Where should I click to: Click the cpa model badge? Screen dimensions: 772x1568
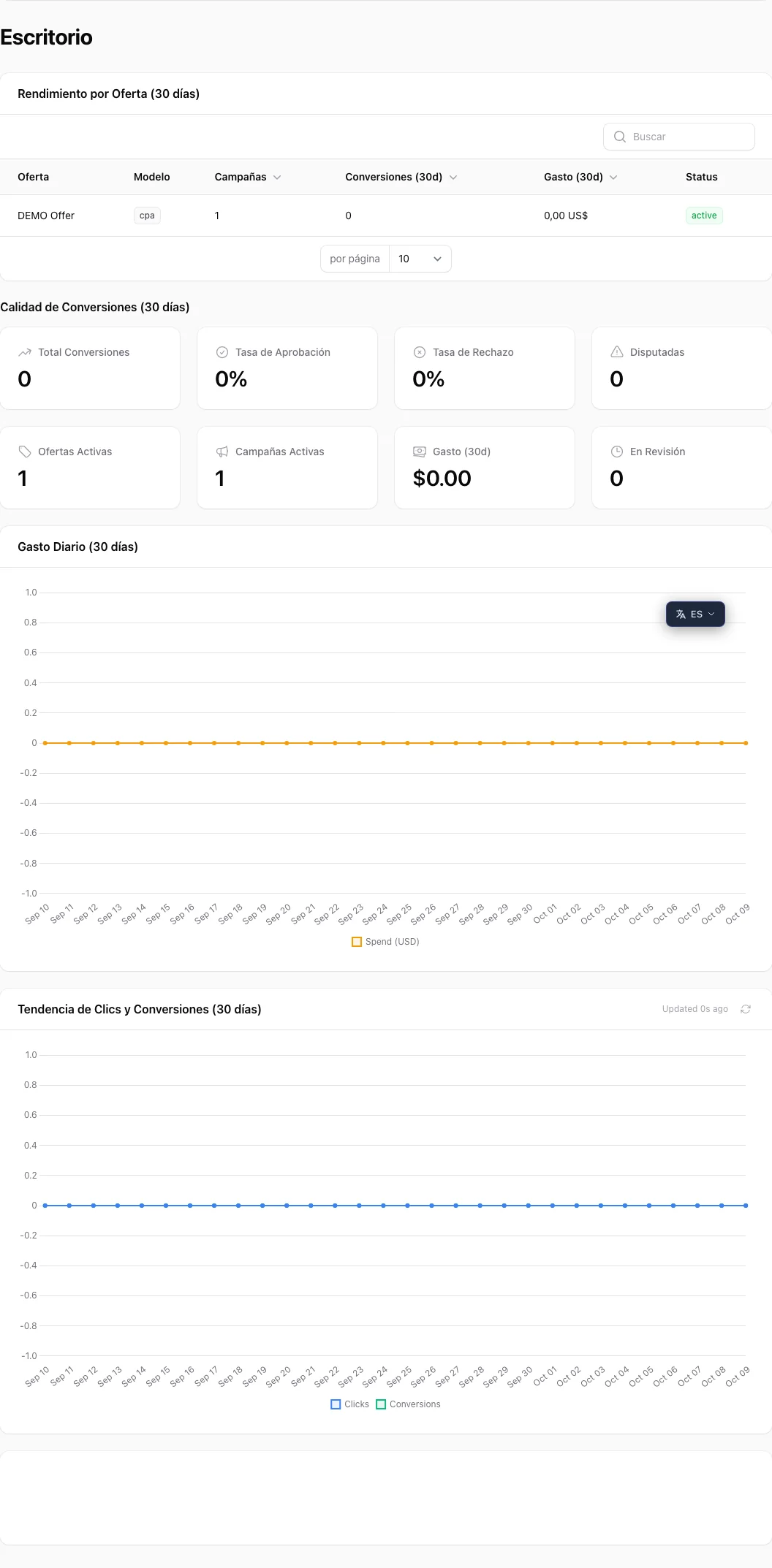pos(147,216)
